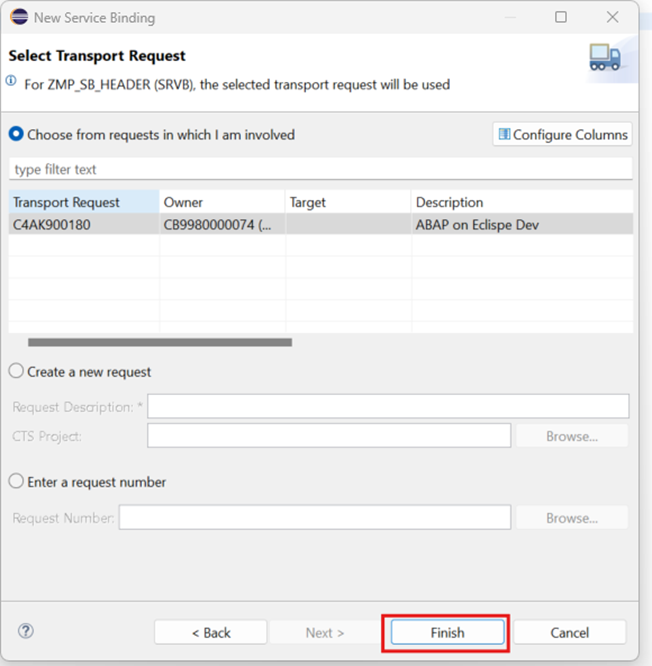Close the New Service Binding dialog

click(613, 17)
